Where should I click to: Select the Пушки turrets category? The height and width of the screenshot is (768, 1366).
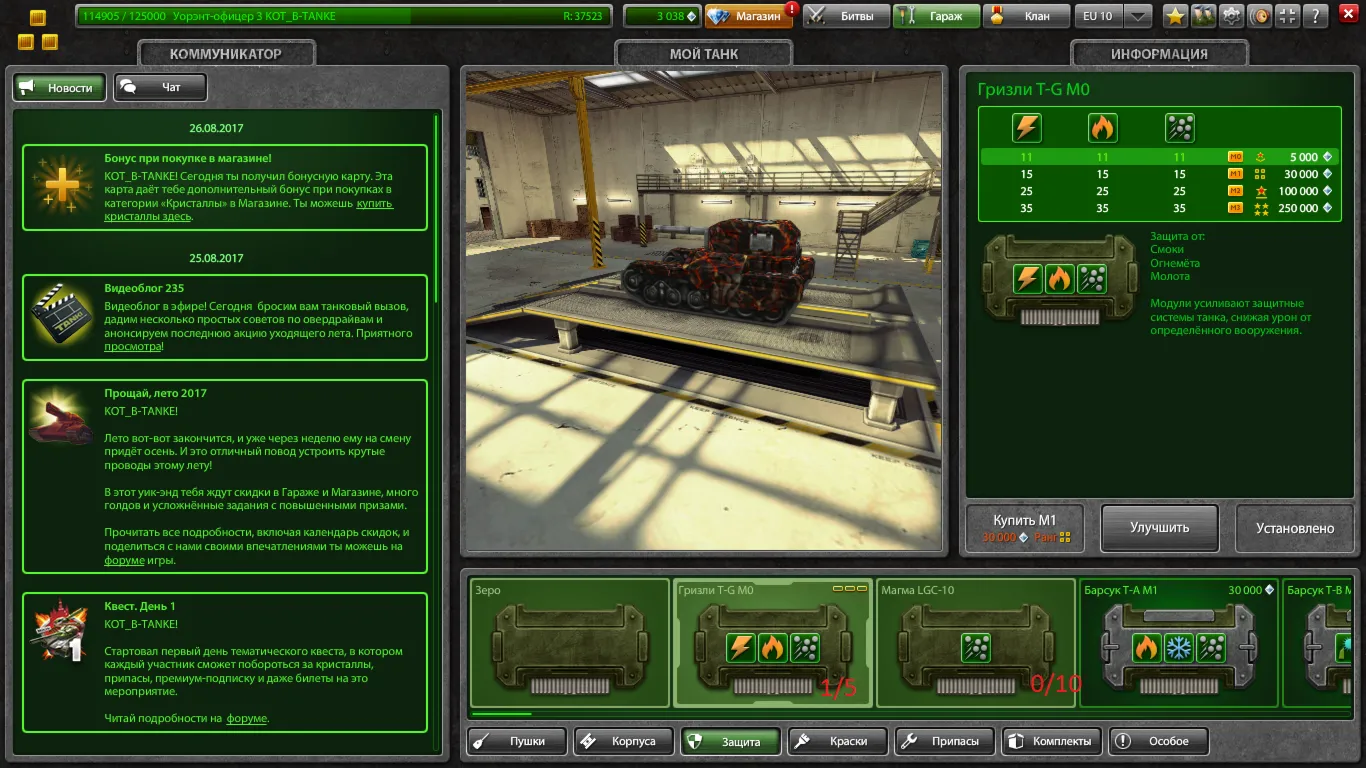point(517,741)
